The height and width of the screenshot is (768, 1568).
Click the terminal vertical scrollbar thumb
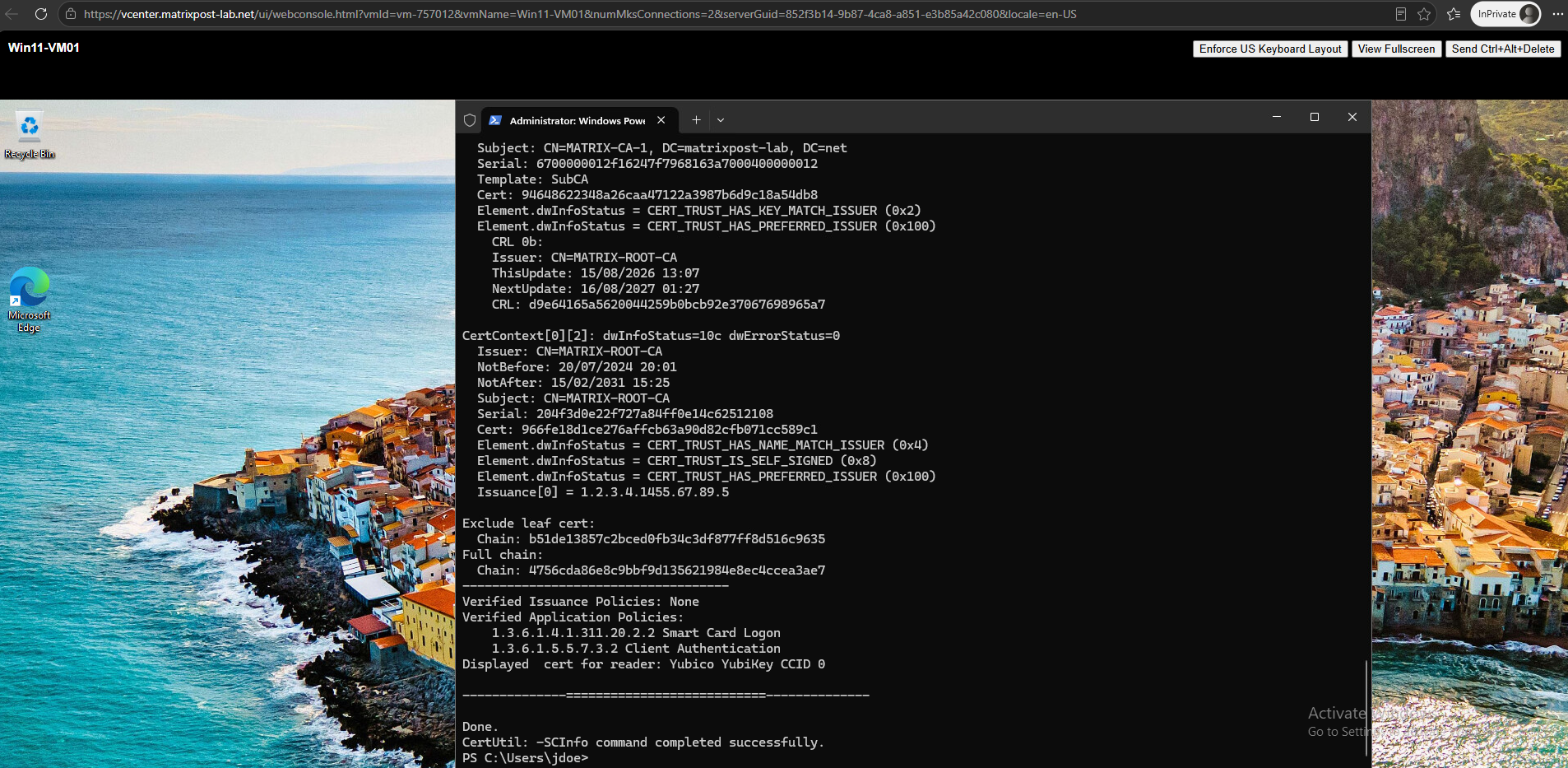point(1366,708)
